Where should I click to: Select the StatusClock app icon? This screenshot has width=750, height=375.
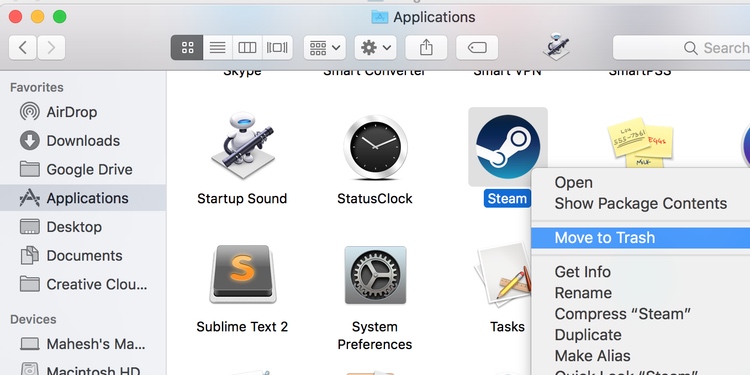[375, 147]
